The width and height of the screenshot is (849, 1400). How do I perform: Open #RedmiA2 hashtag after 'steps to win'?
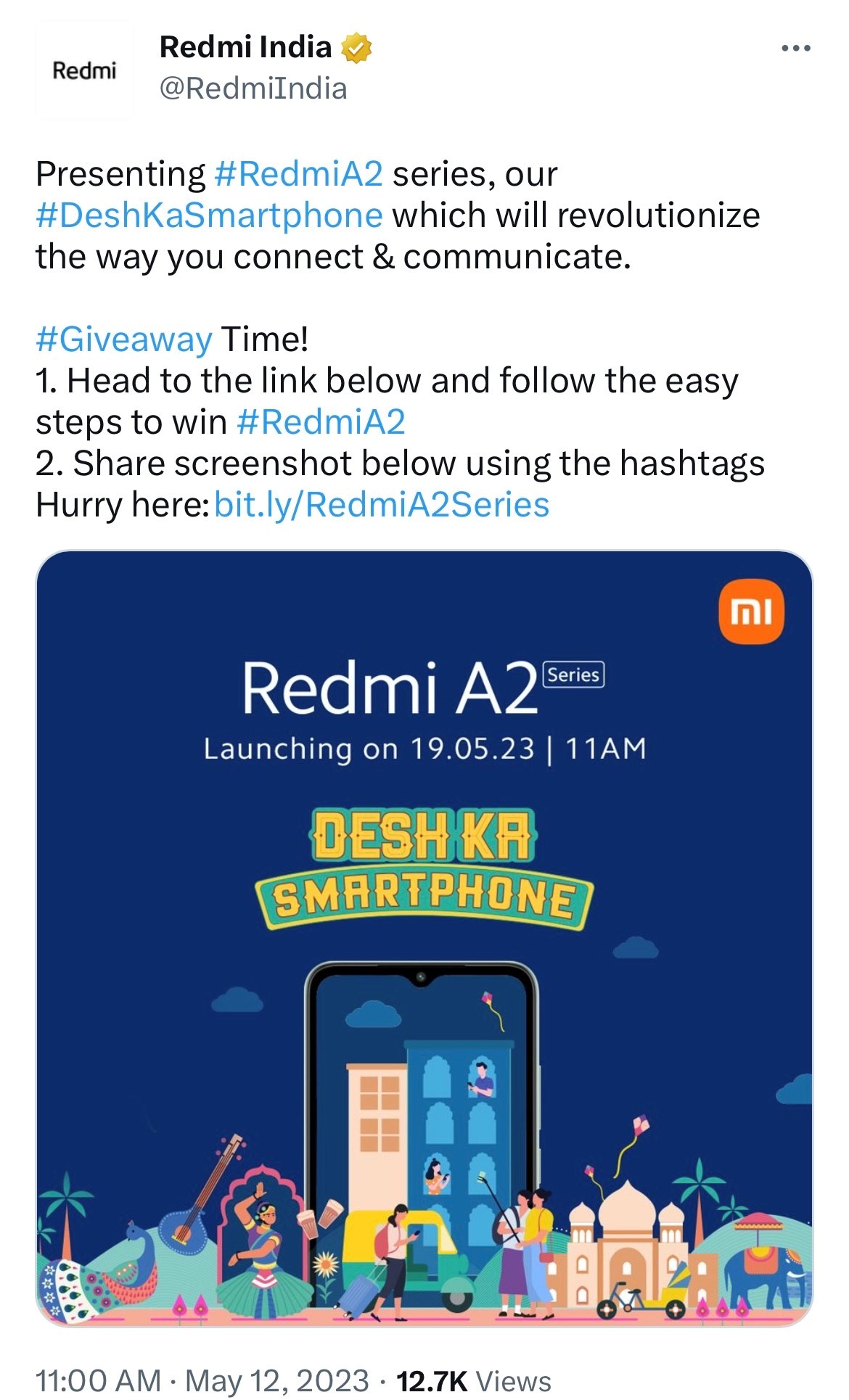(x=321, y=422)
